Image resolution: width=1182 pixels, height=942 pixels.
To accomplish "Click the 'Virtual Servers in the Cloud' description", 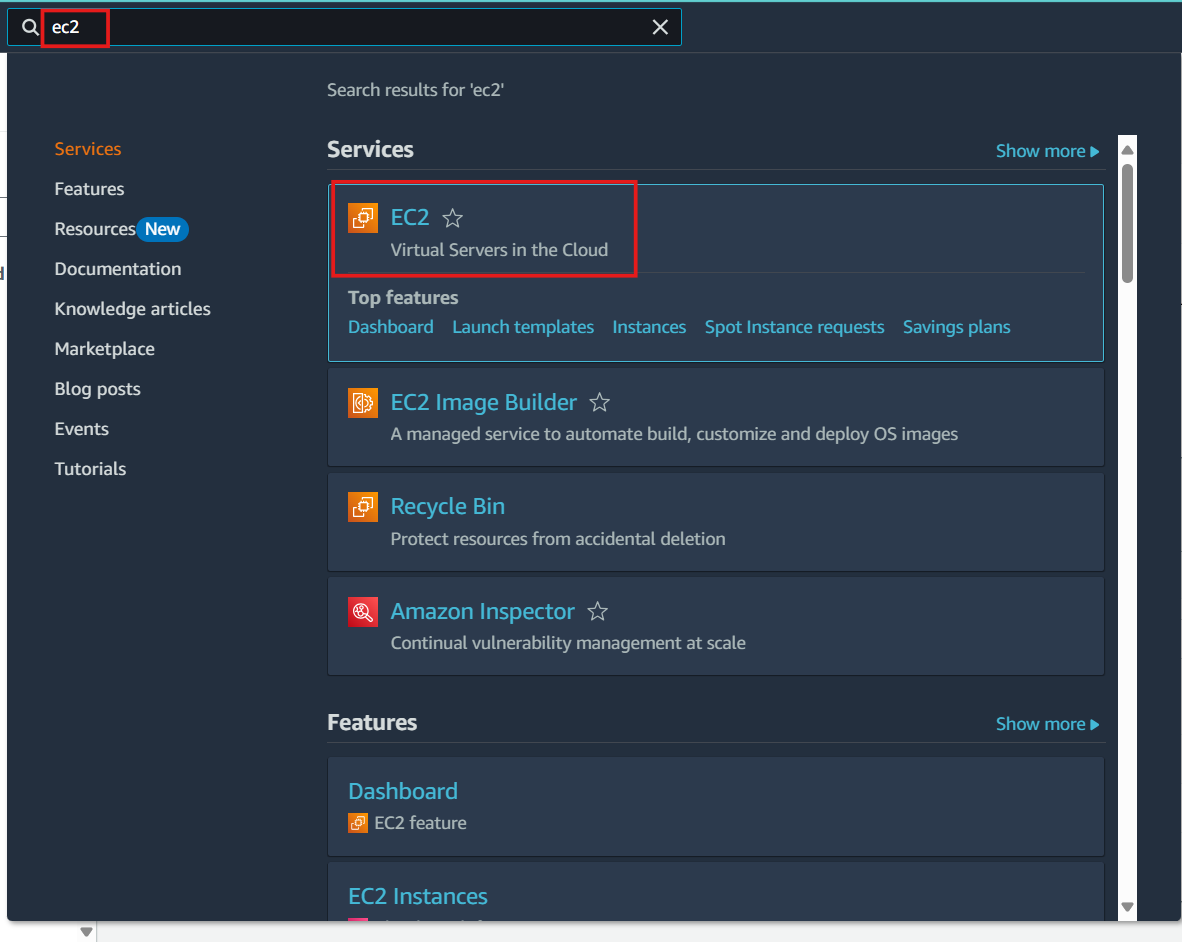I will pos(499,249).
